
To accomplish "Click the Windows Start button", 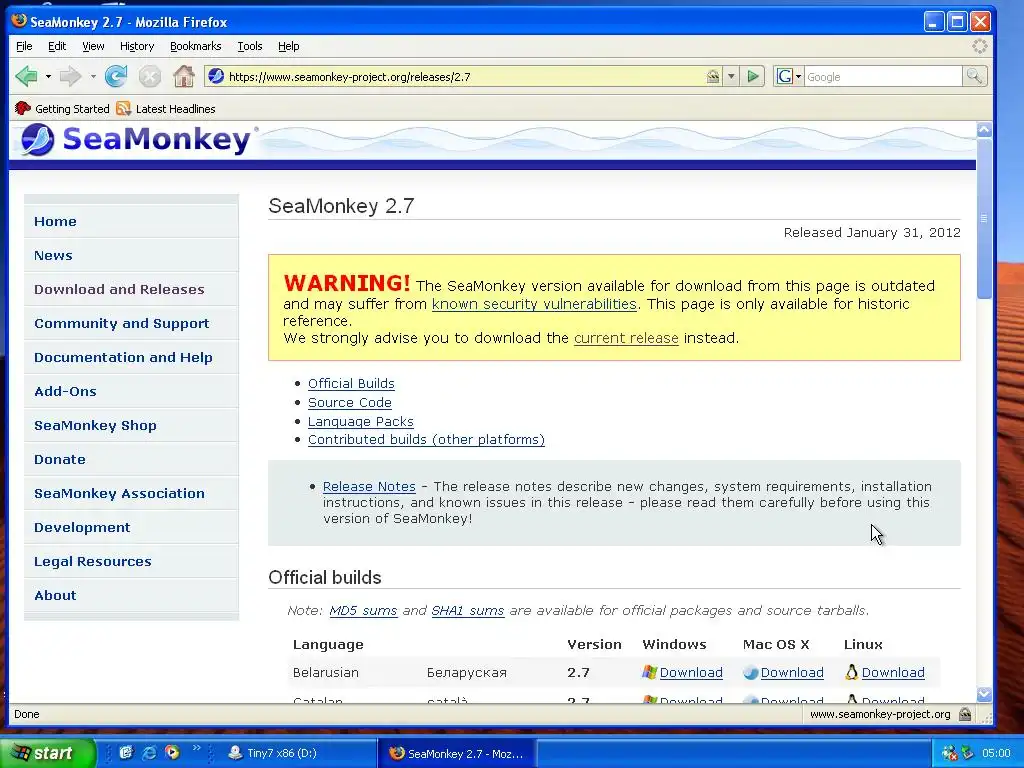I will (x=47, y=753).
